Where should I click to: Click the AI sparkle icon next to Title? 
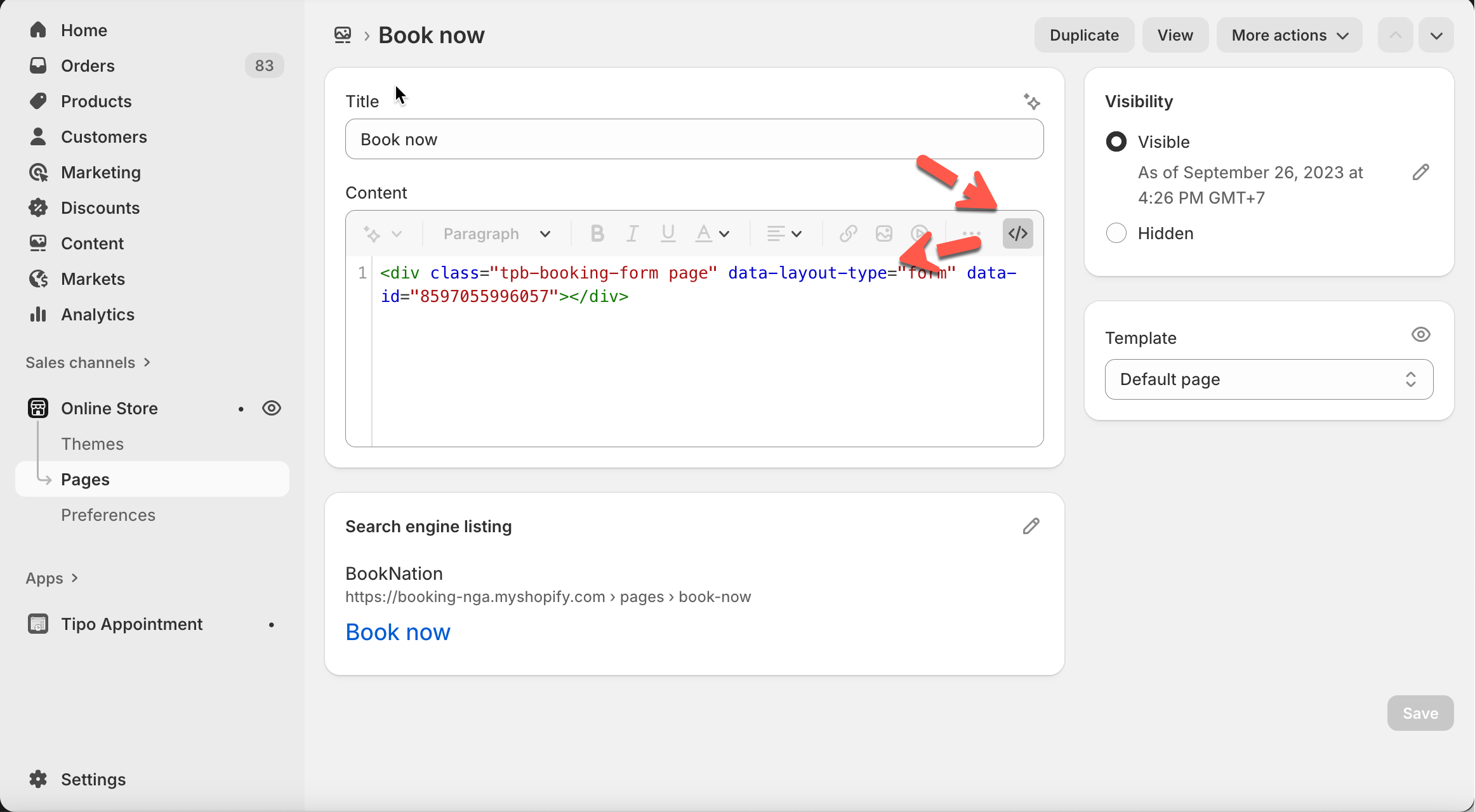(1031, 101)
